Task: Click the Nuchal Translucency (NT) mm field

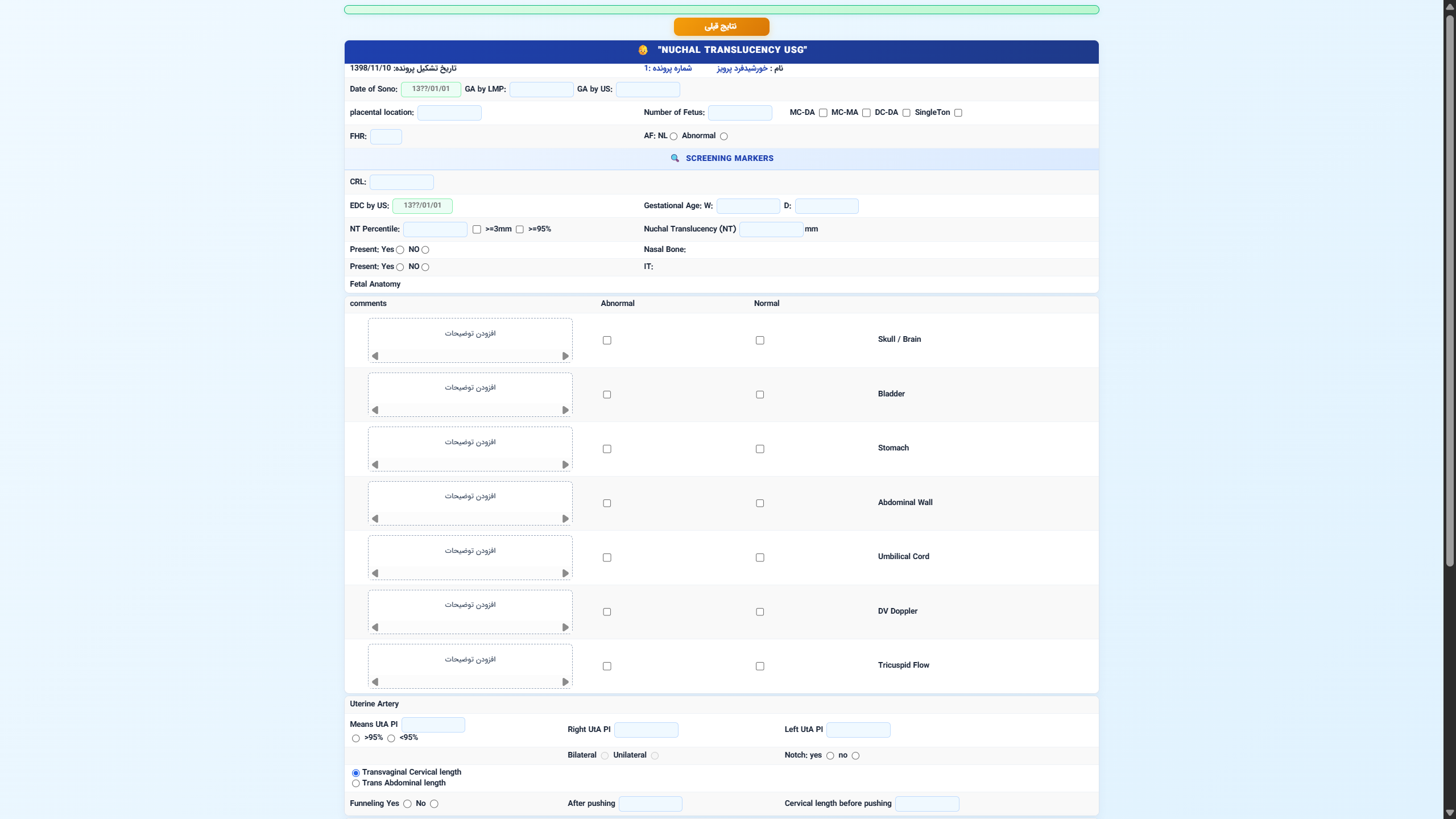Action: point(771,229)
